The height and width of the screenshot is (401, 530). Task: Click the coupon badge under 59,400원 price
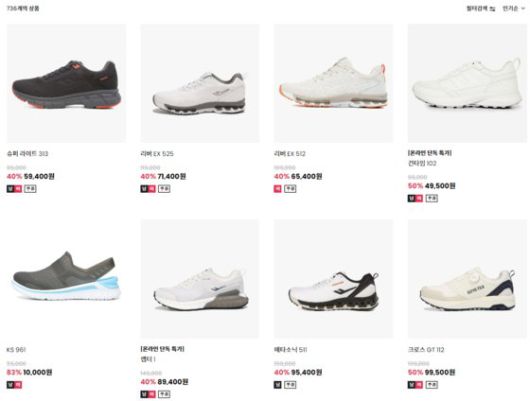[x=30, y=189]
